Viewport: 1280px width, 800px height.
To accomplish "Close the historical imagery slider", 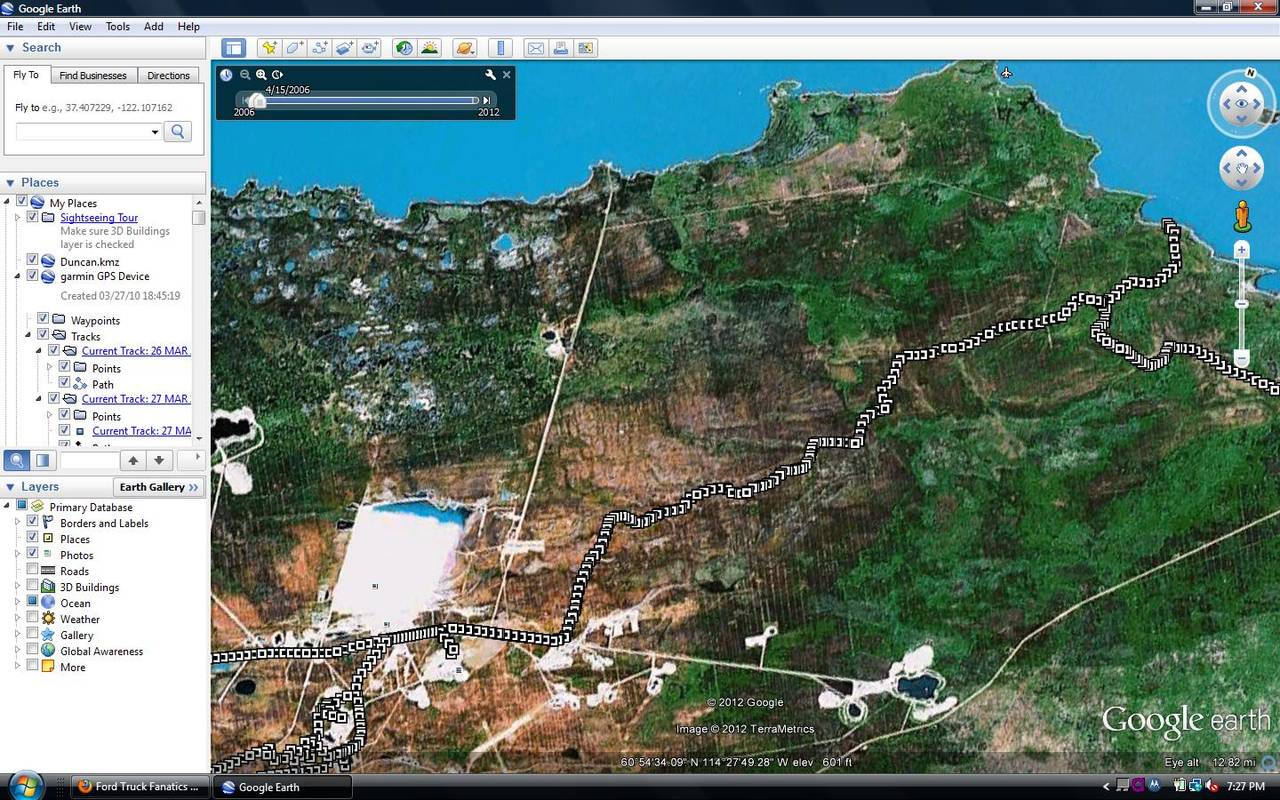I will 507,75.
